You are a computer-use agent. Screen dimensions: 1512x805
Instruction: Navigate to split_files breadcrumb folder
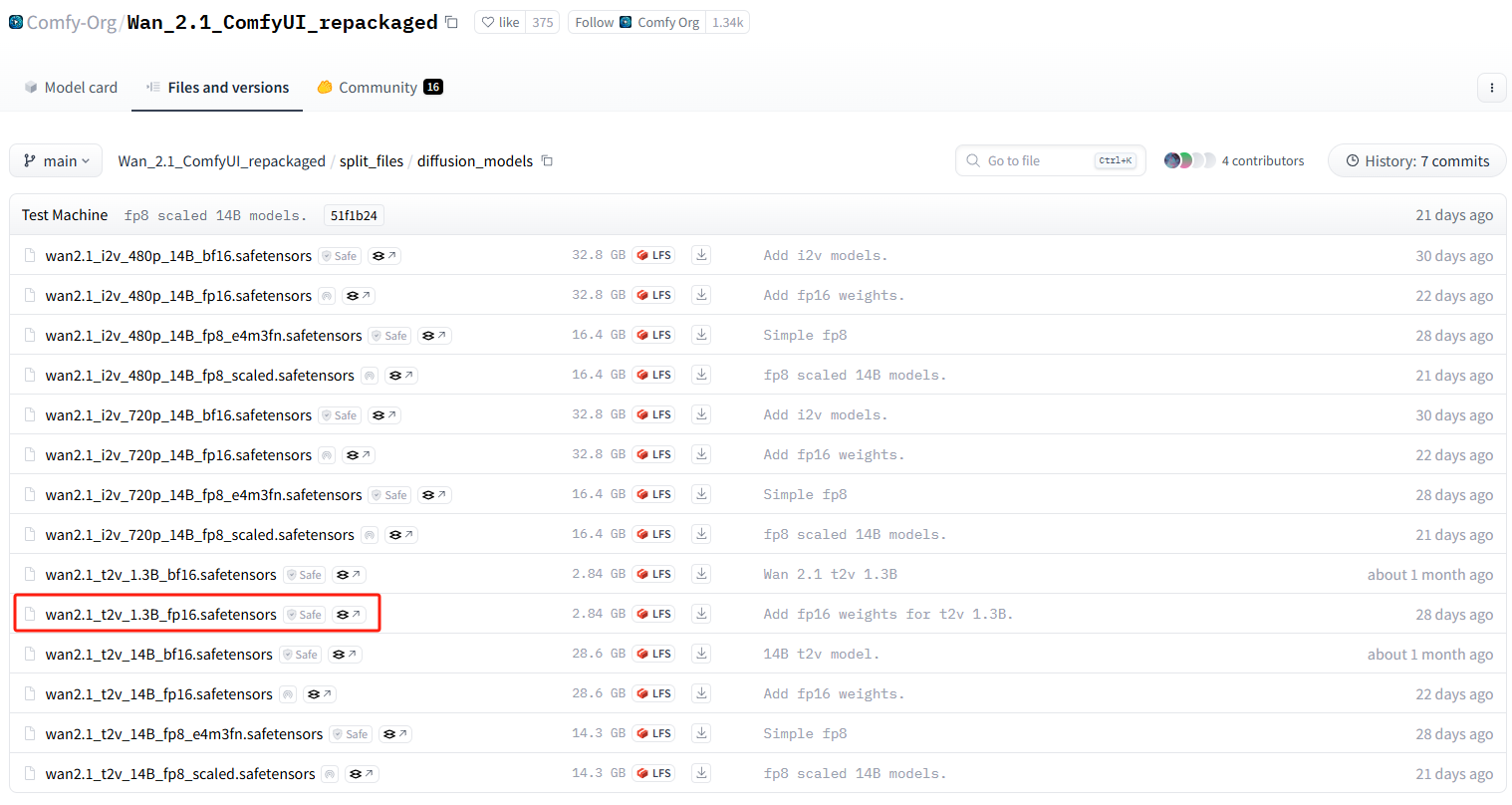point(371,161)
